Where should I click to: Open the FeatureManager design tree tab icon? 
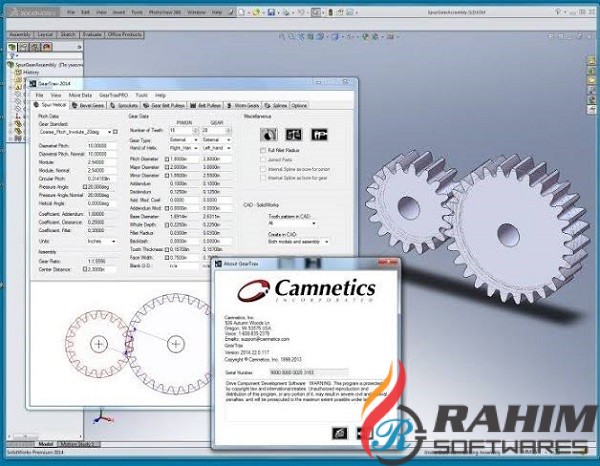13,47
